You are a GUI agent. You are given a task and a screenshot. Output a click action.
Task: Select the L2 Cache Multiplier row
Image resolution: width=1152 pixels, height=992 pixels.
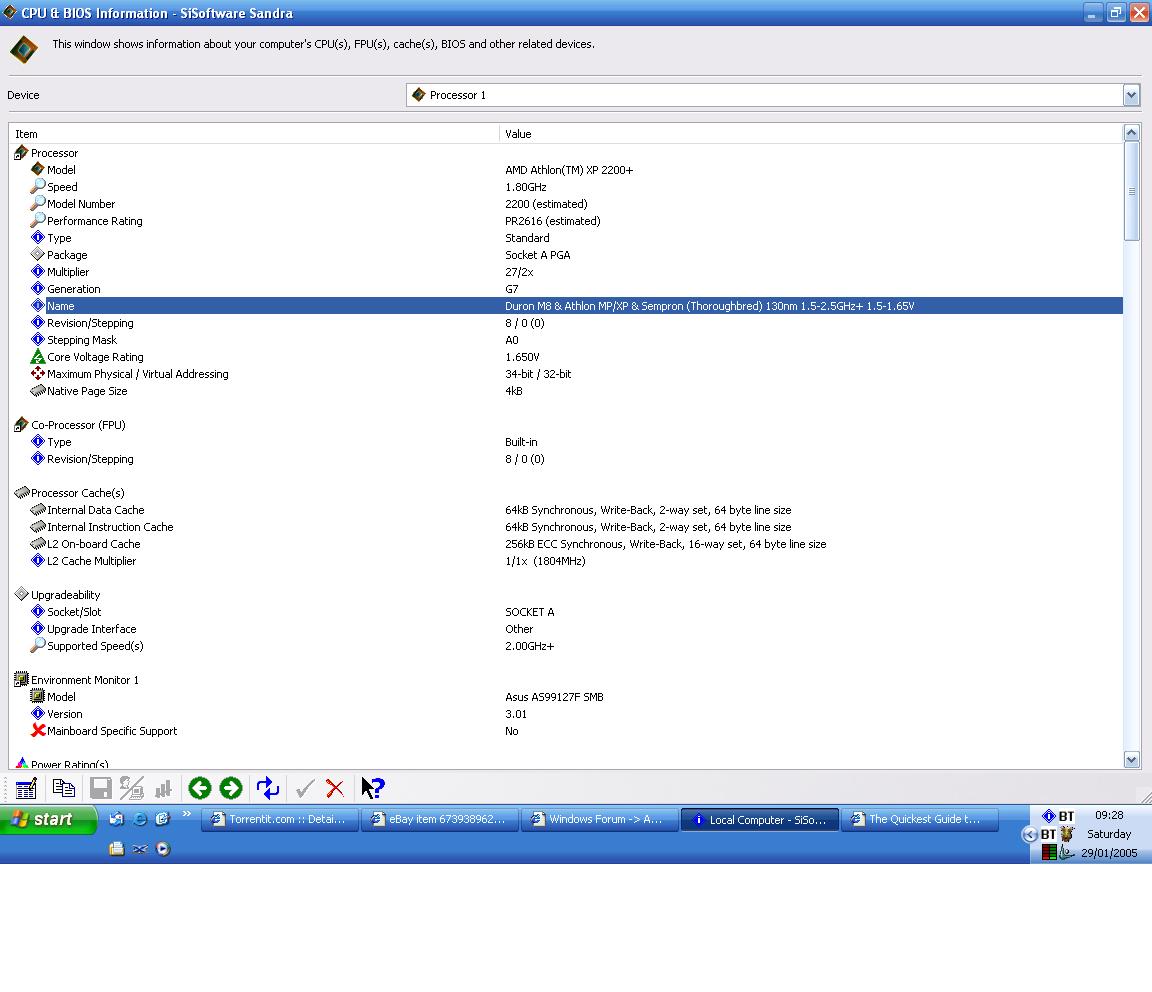pos(577,561)
